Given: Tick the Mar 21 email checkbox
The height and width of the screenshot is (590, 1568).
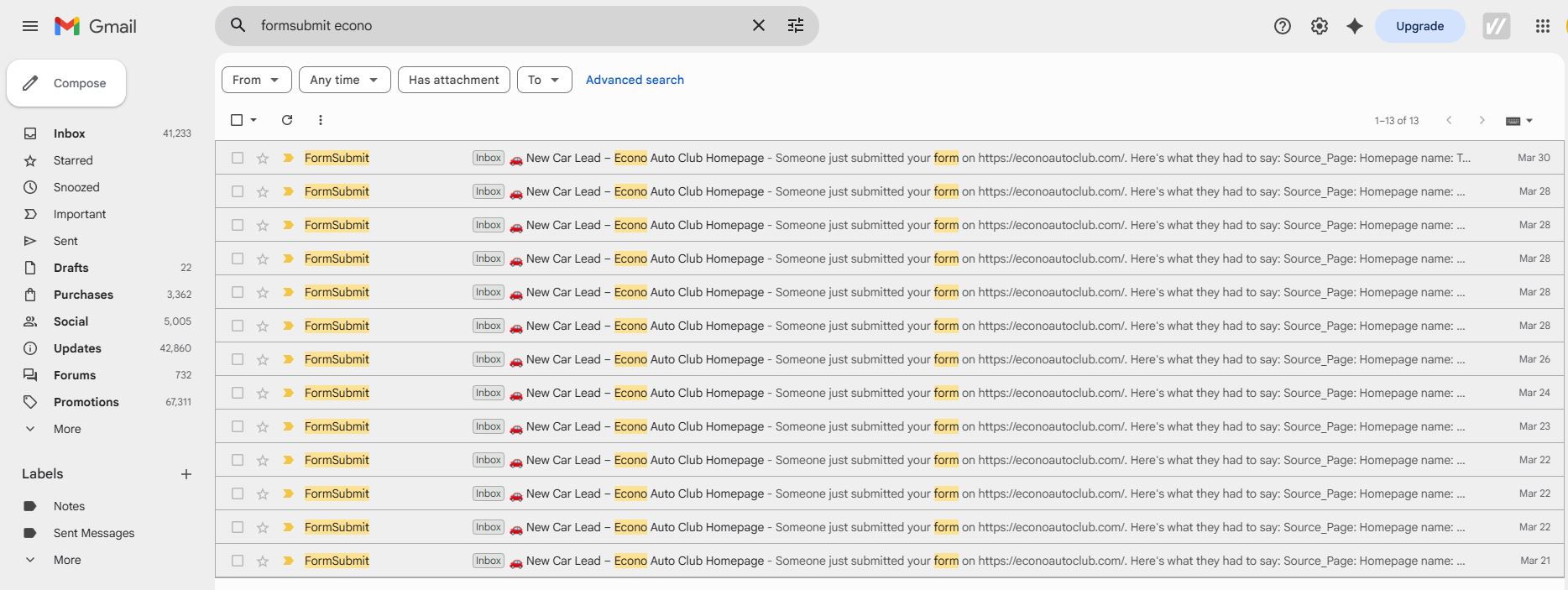Looking at the screenshot, I should pyautogui.click(x=238, y=561).
